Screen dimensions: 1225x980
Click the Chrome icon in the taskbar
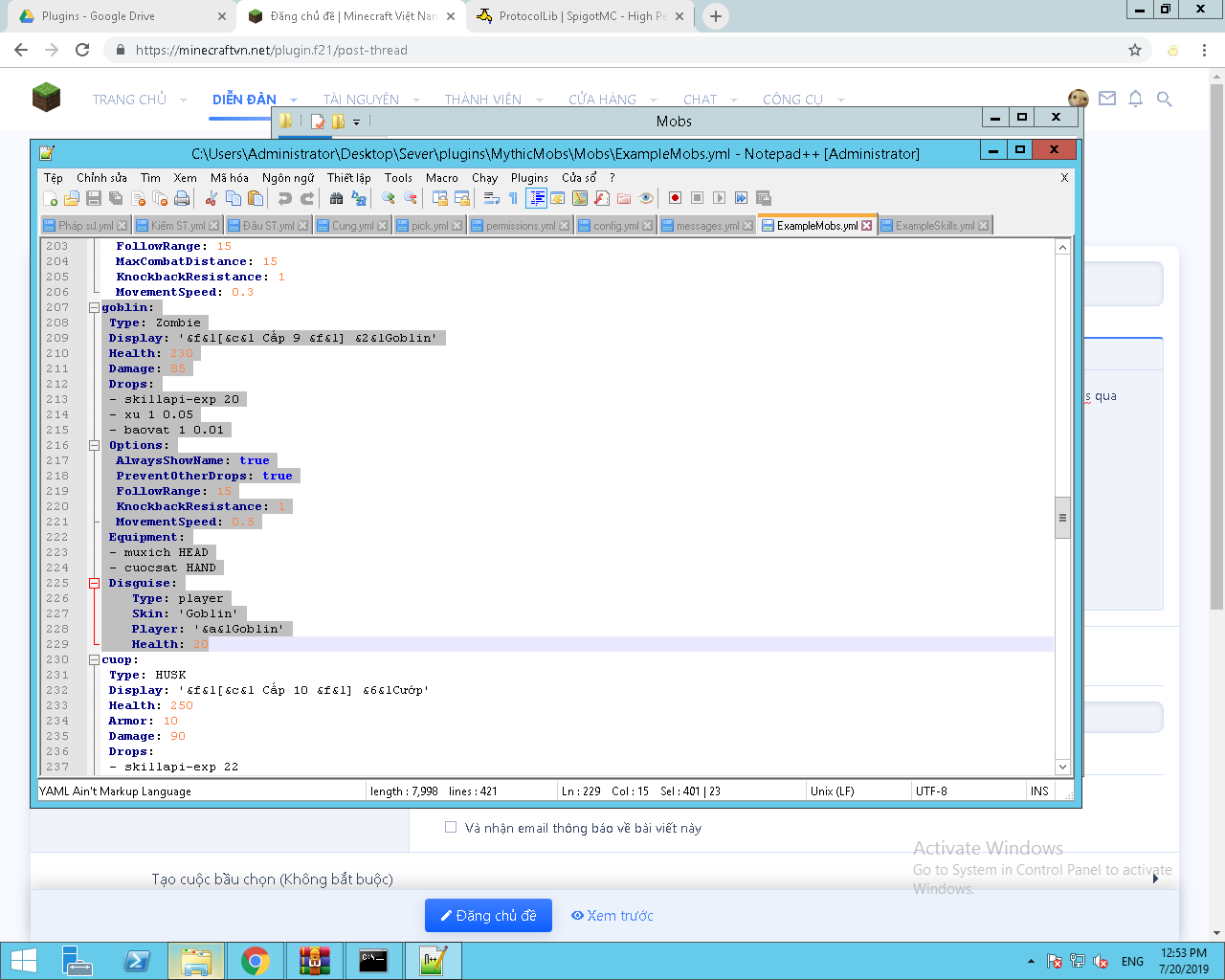[255, 961]
